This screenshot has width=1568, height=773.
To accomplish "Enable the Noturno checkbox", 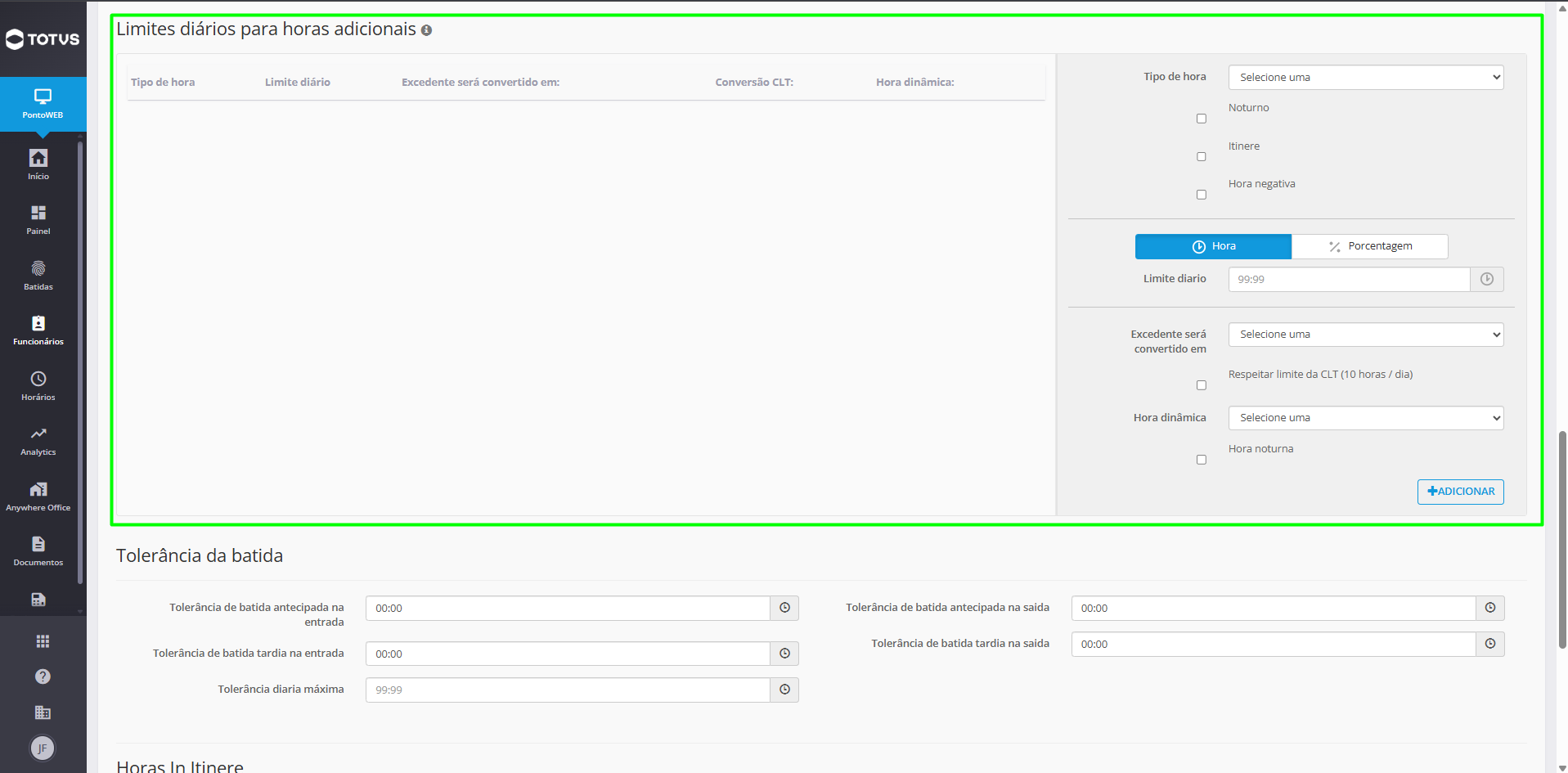I will click(1201, 119).
